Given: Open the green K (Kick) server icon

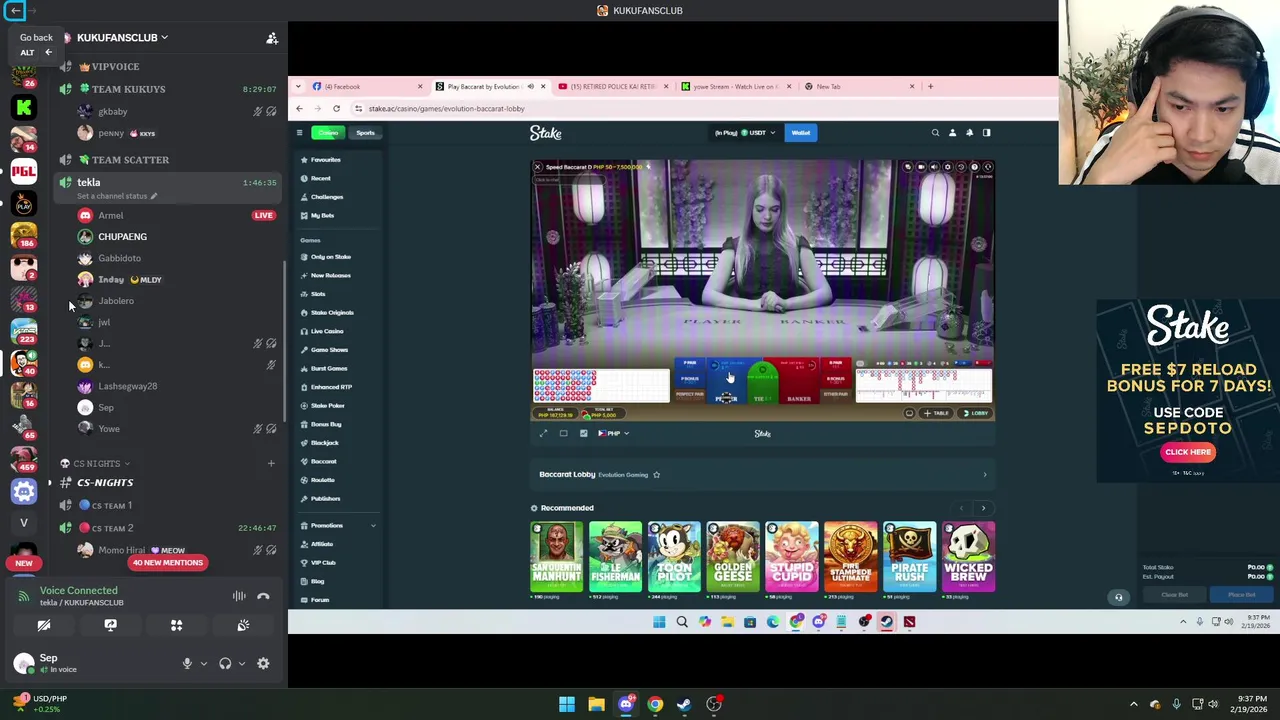Looking at the screenshot, I should (24, 107).
